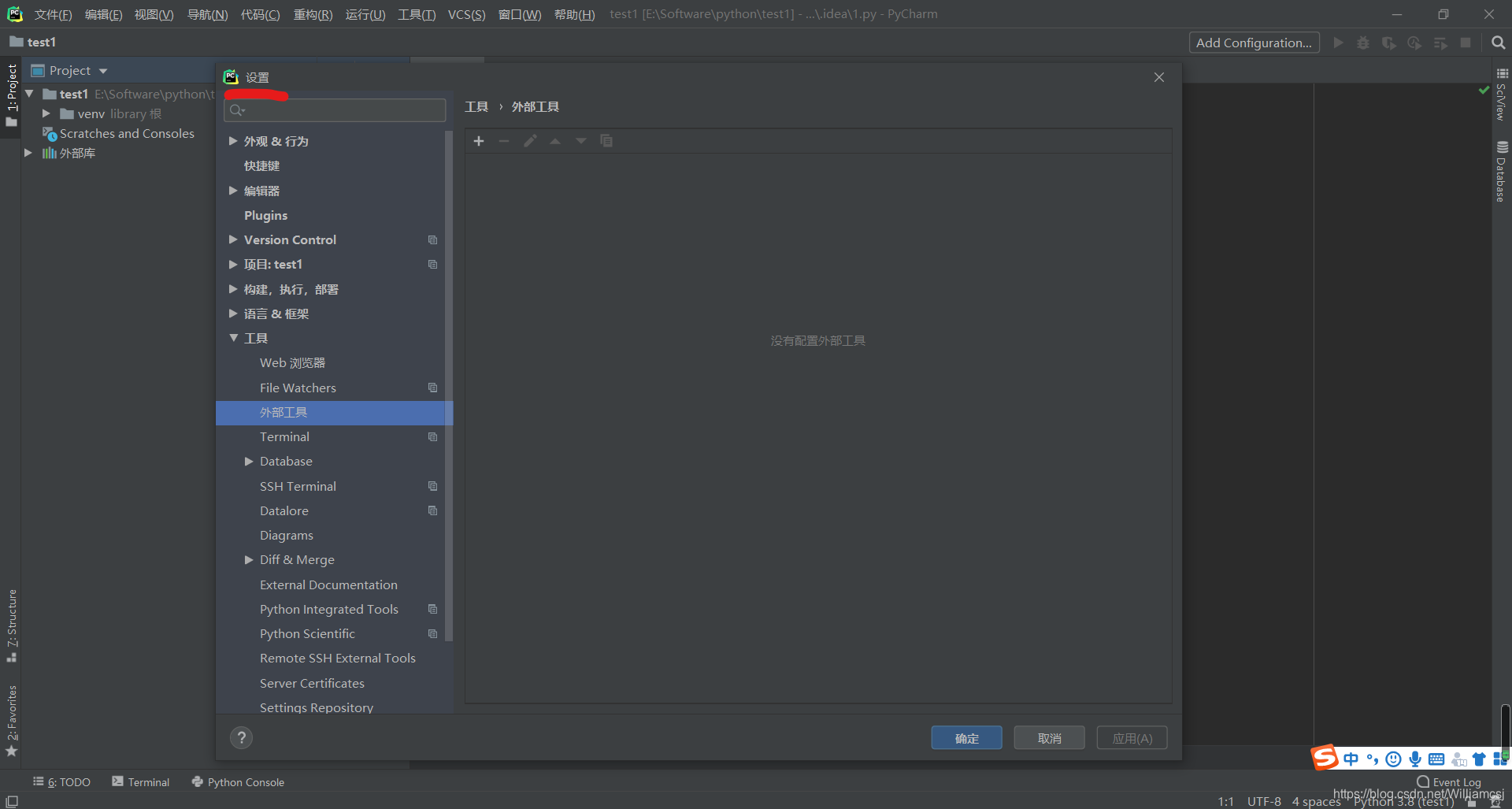Viewport: 1512px width, 809px height.
Task: Click the project-level icon beside SSH Terminal
Action: (x=432, y=486)
